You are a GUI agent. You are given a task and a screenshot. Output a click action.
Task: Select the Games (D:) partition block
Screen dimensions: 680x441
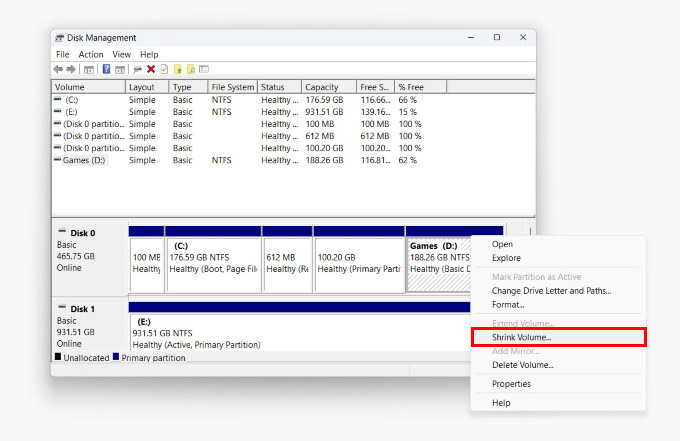[438, 259]
